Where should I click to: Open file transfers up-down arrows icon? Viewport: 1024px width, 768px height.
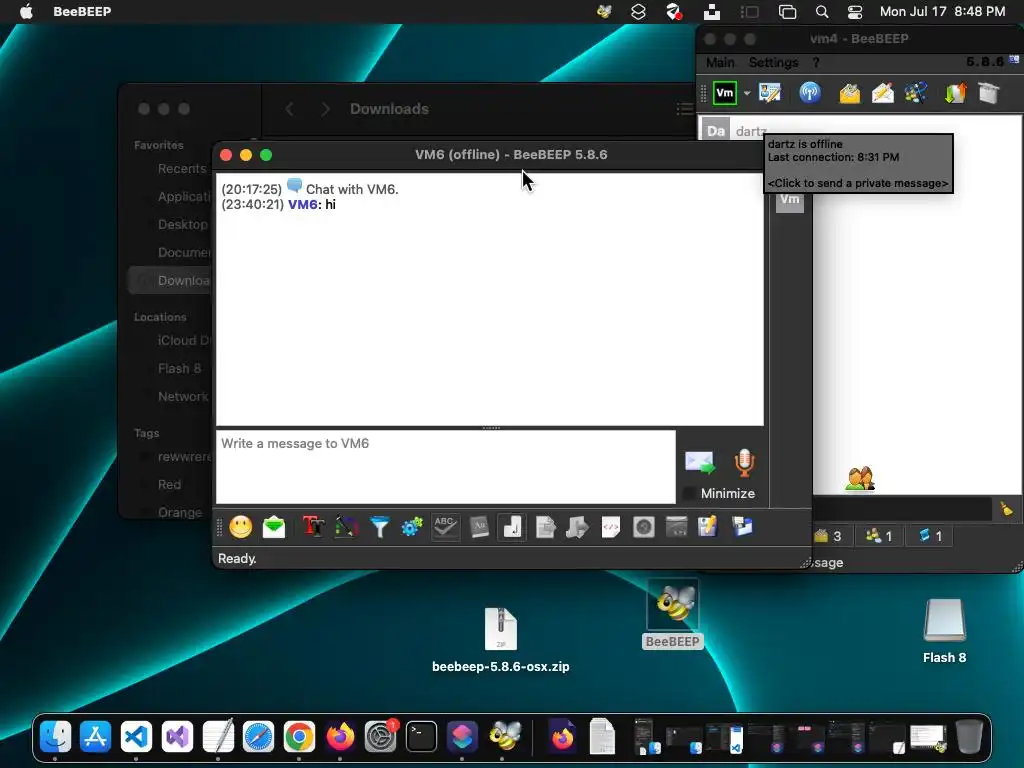tap(955, 93)
